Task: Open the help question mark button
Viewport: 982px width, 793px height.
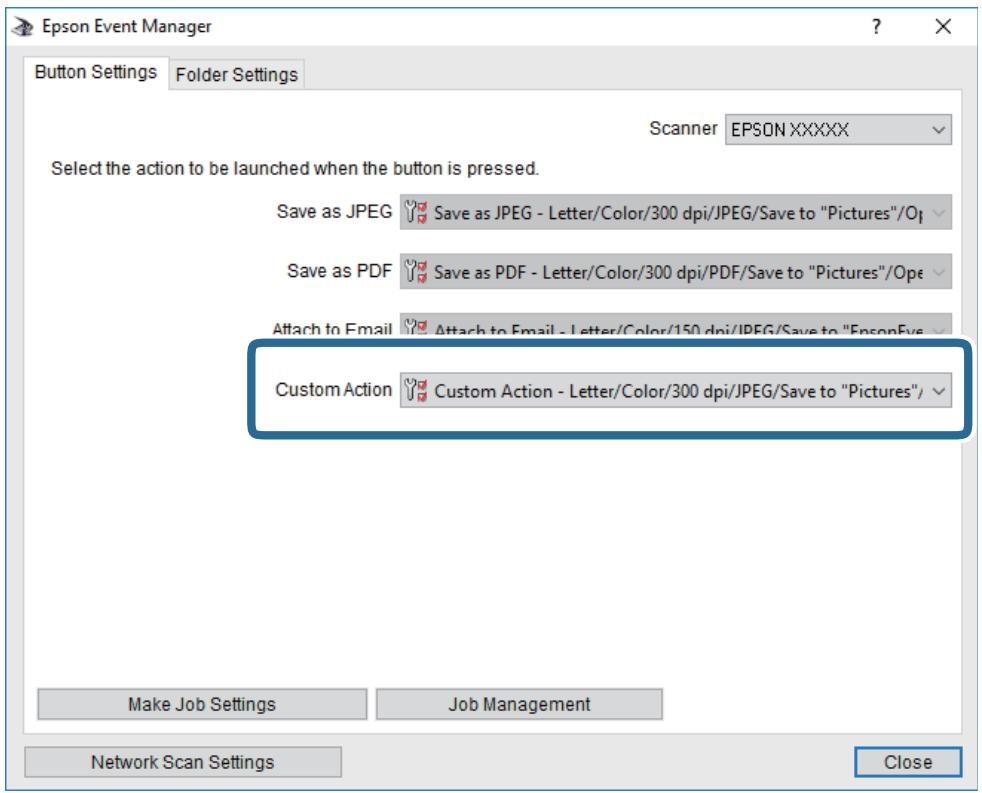Action: 876,27
